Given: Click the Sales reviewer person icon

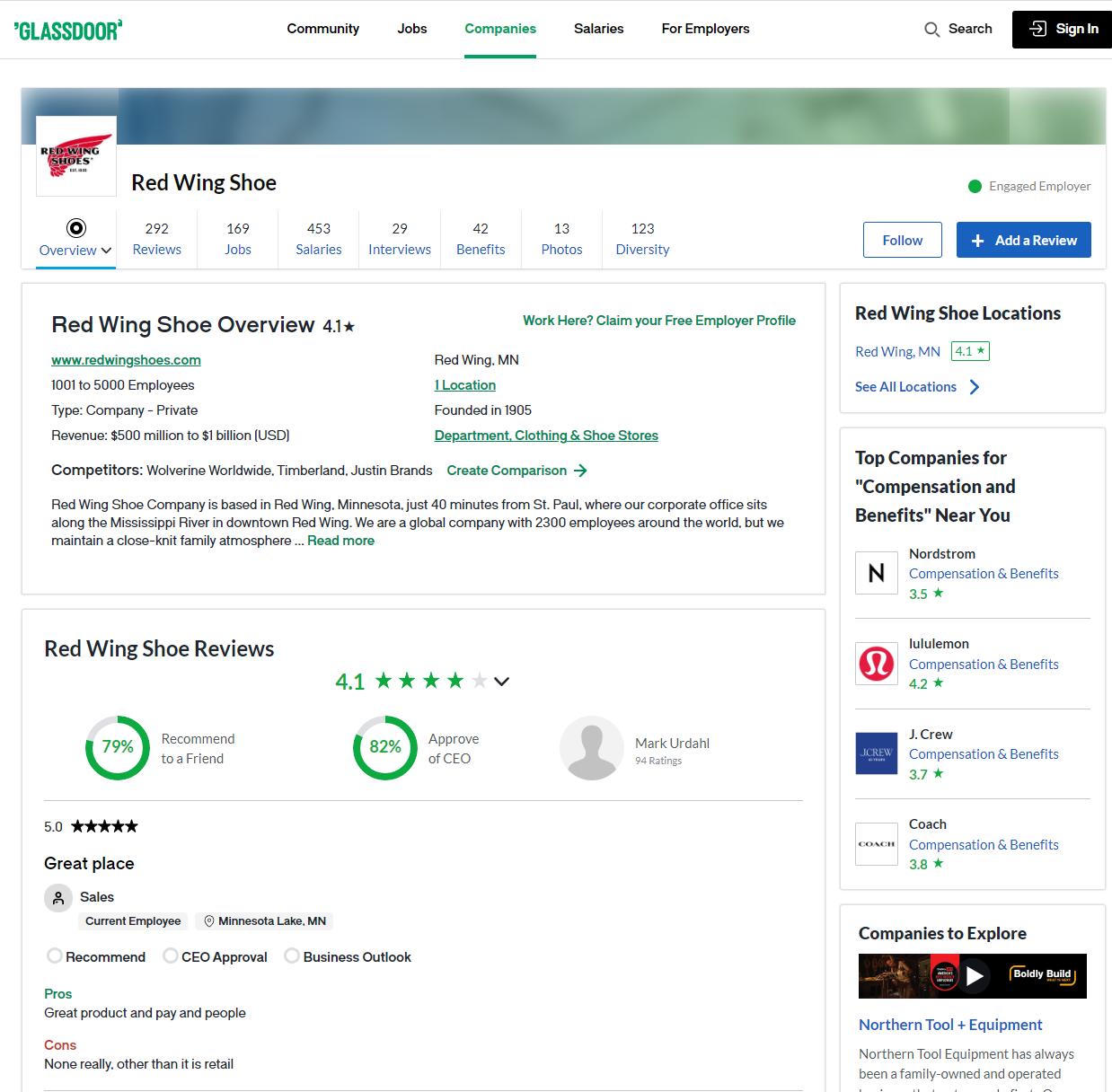Looking at the screenshot, I should click(x=58, y=897).
